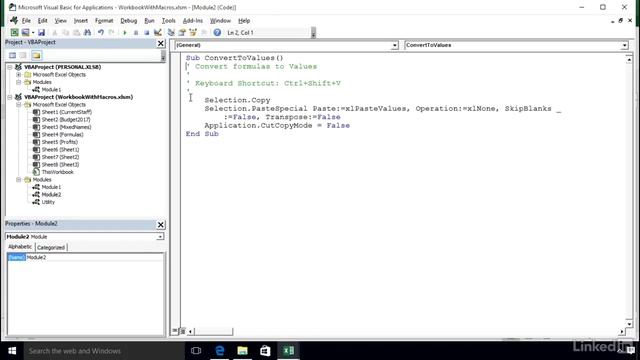
Task: Open the (General) object dropdown
Action: [395, 45]
